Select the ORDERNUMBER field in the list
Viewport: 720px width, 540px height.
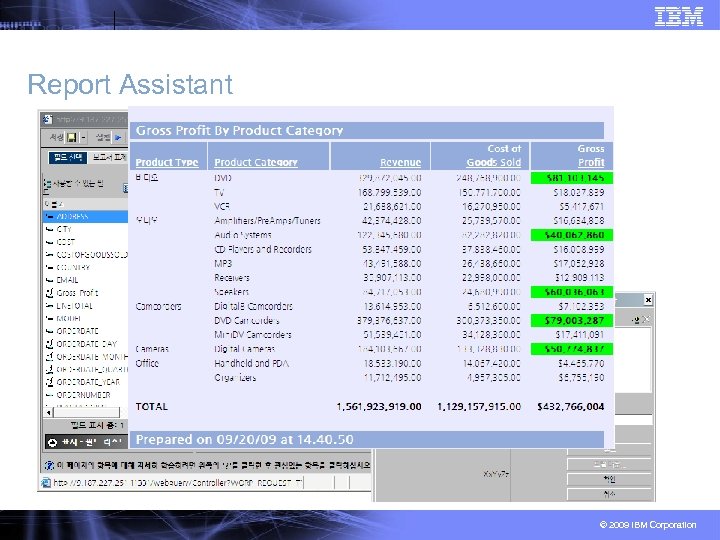[x=85, y=395]
